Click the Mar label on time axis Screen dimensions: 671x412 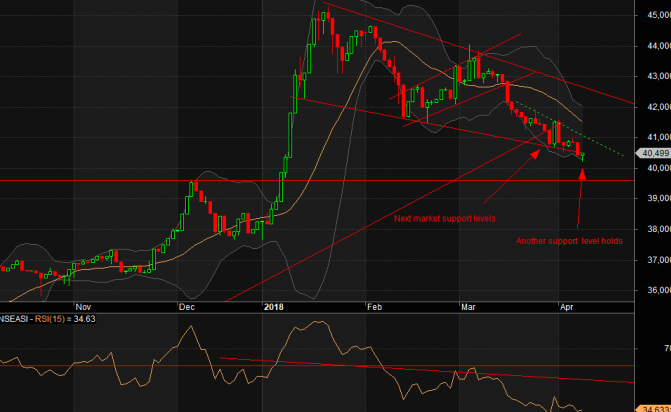468,307
